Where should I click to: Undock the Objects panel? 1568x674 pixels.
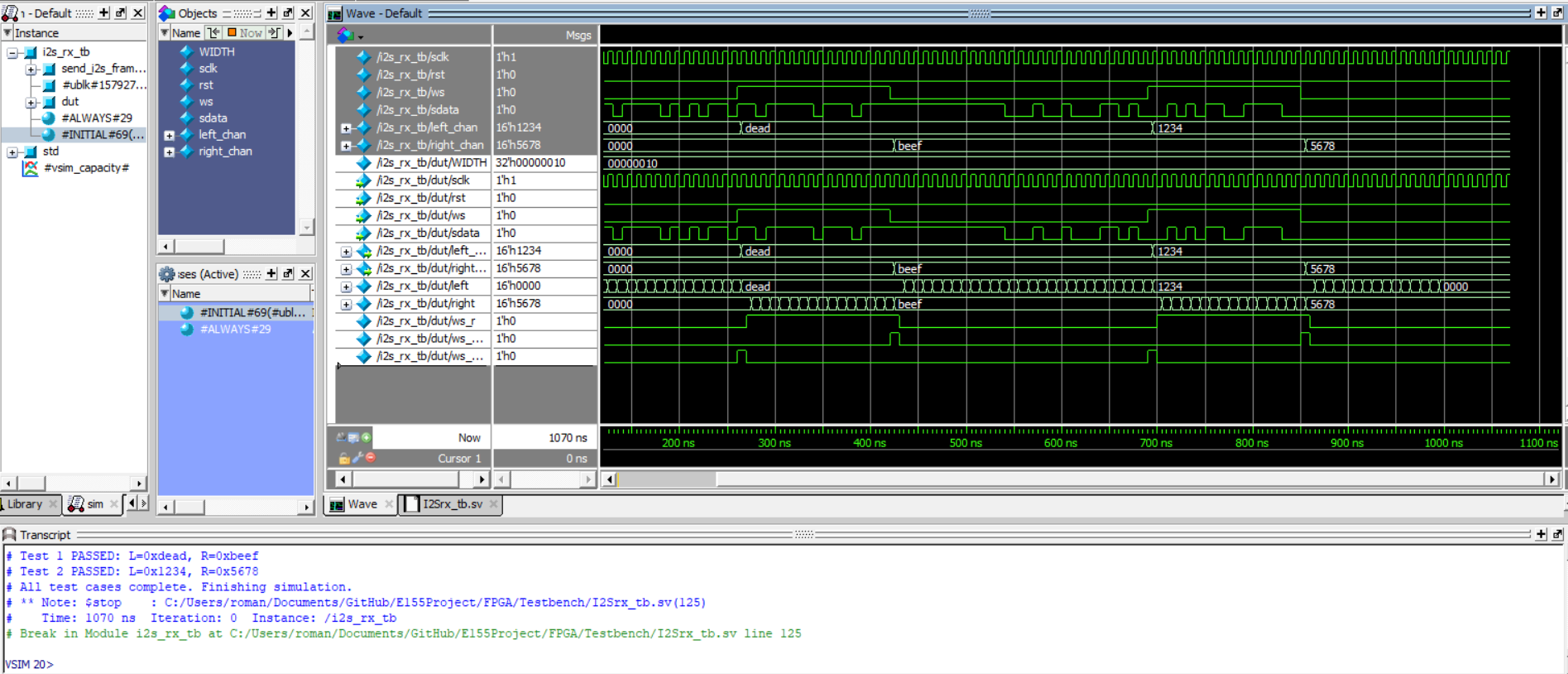point(287,13)
